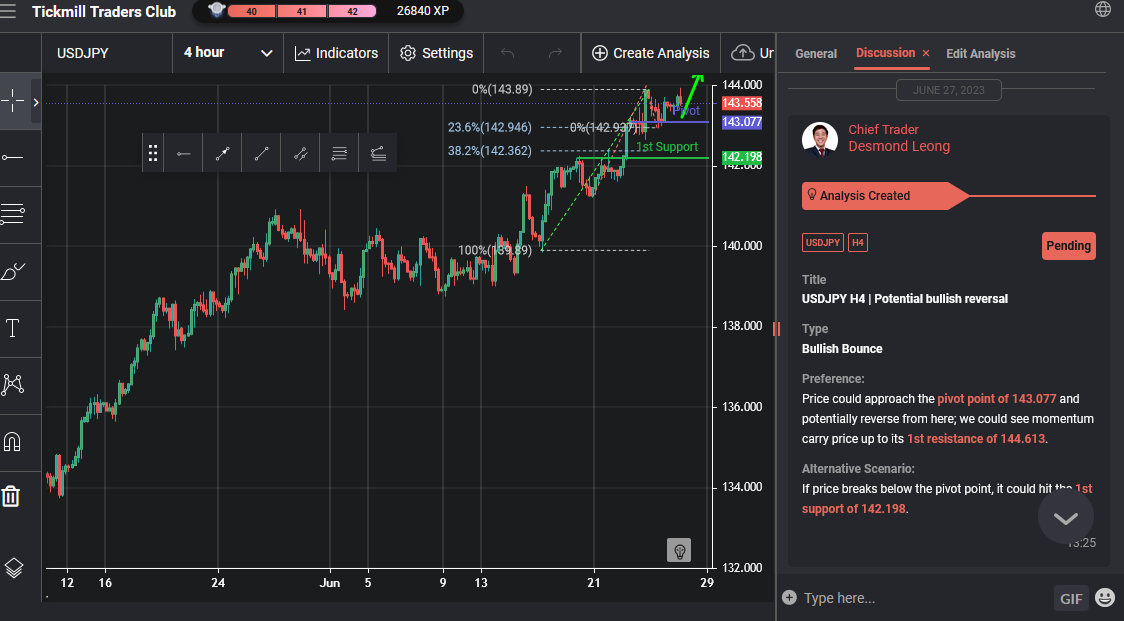
Task: Expand the cursor tool flyout arrow
Action: (x=36, y=102)
